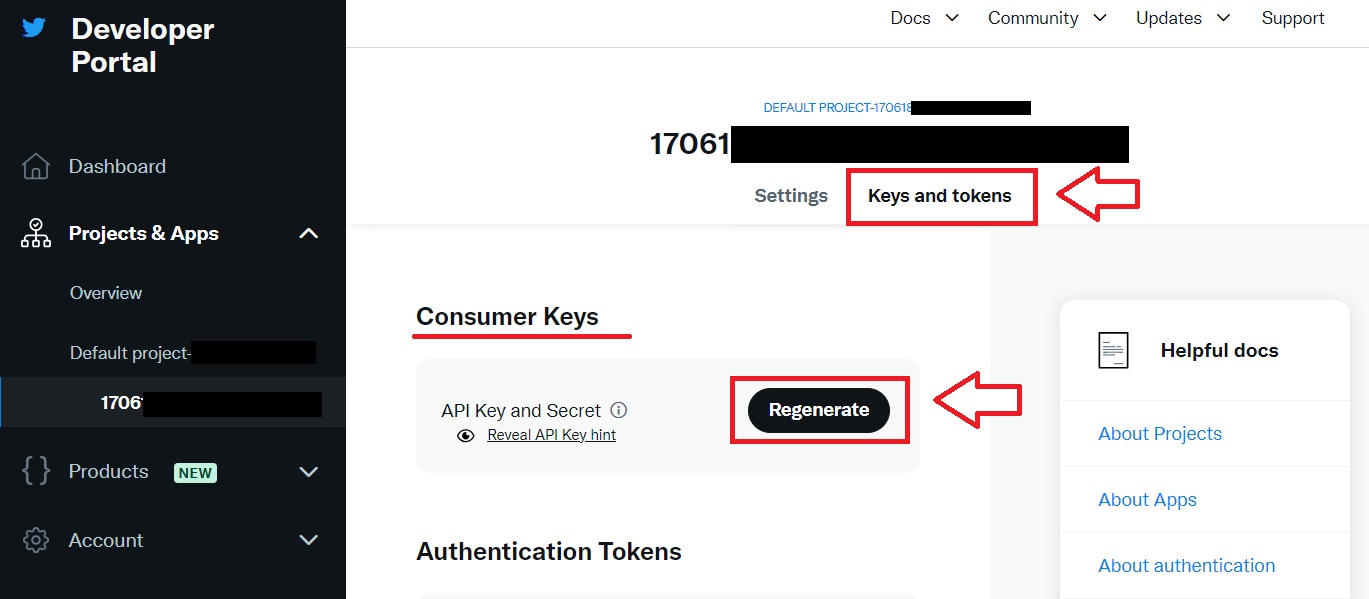Open the About authentication link

[x=1187, y=565]
